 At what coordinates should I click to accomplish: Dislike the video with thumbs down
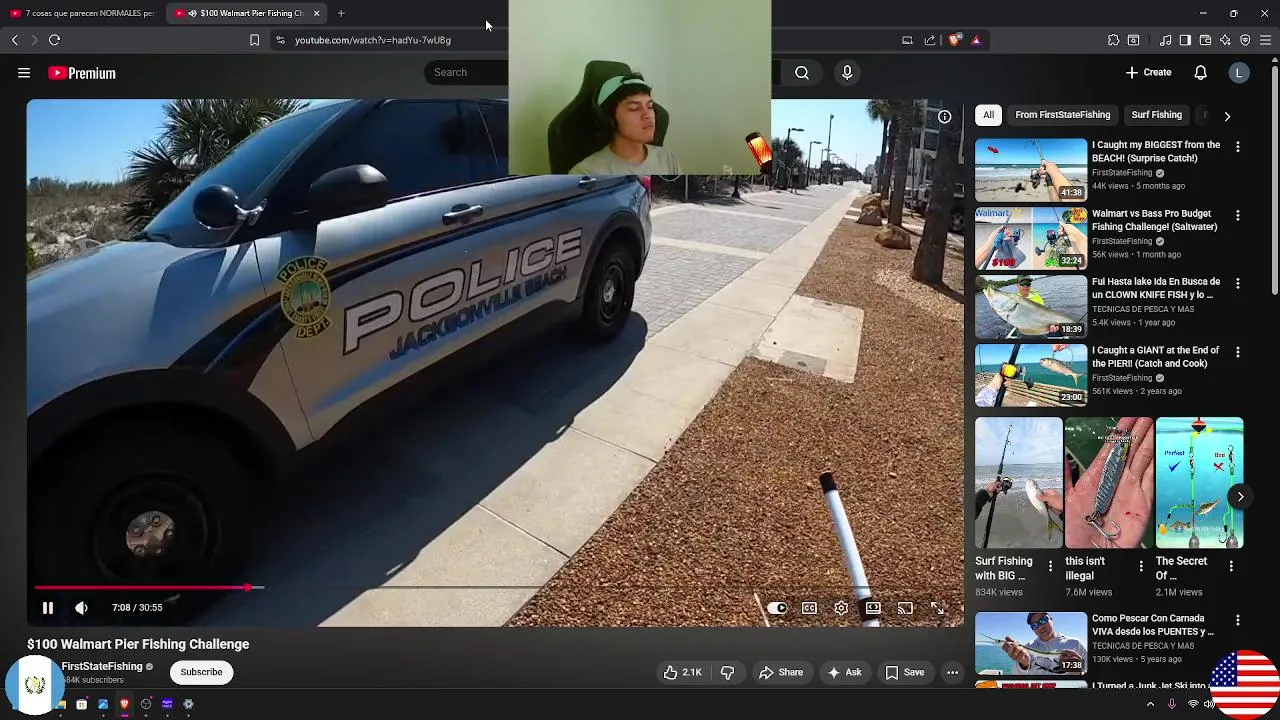[727, 672]
